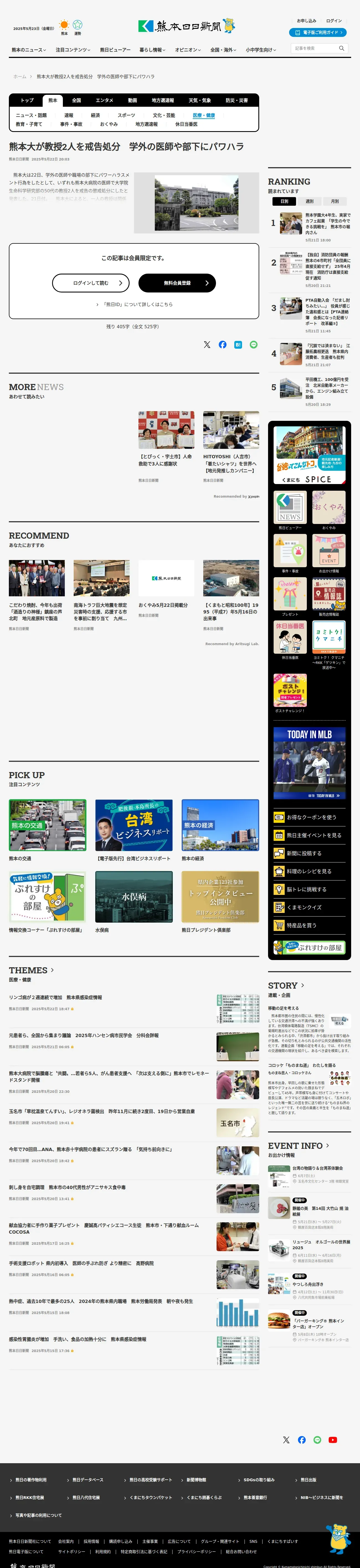Image resolution: width=360 pixels, height=1568 pixels.
Task: Expand 暮らし情報 menu
Action: 153,50
